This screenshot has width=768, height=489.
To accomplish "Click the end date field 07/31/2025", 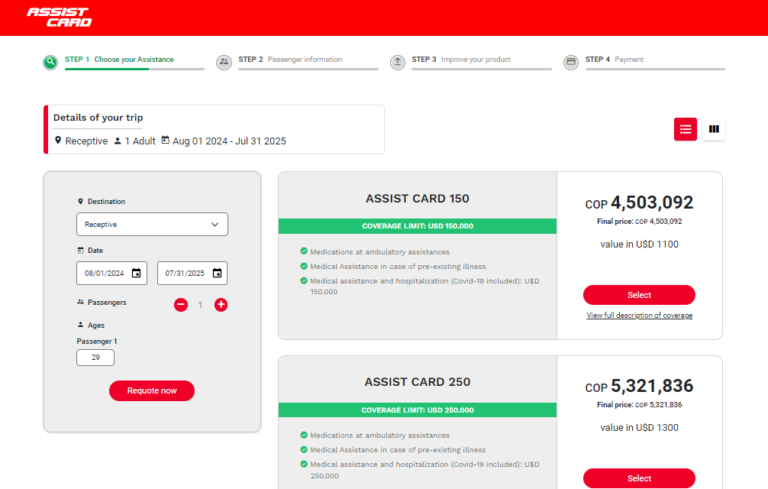I will pos(192,273).
